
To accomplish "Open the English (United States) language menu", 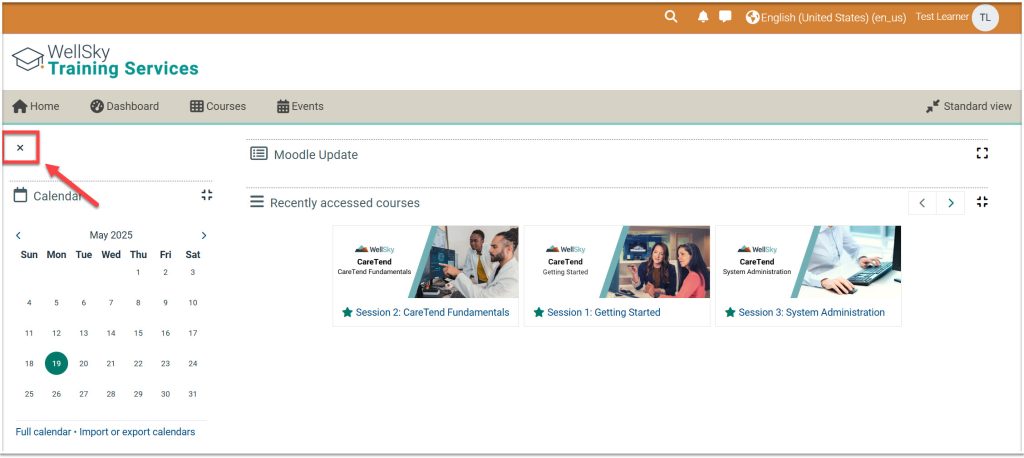I will [826, 18].
